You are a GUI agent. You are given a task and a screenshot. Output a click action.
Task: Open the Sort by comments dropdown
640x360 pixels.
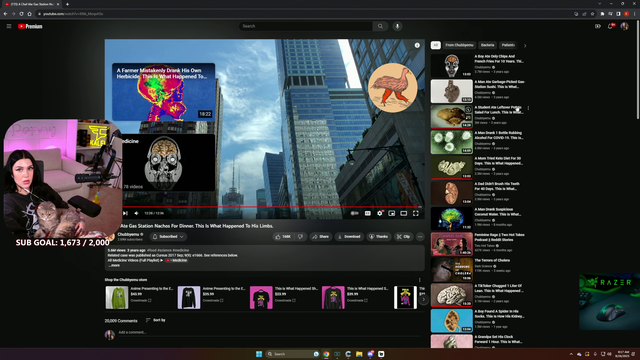[x=156, y=320]
